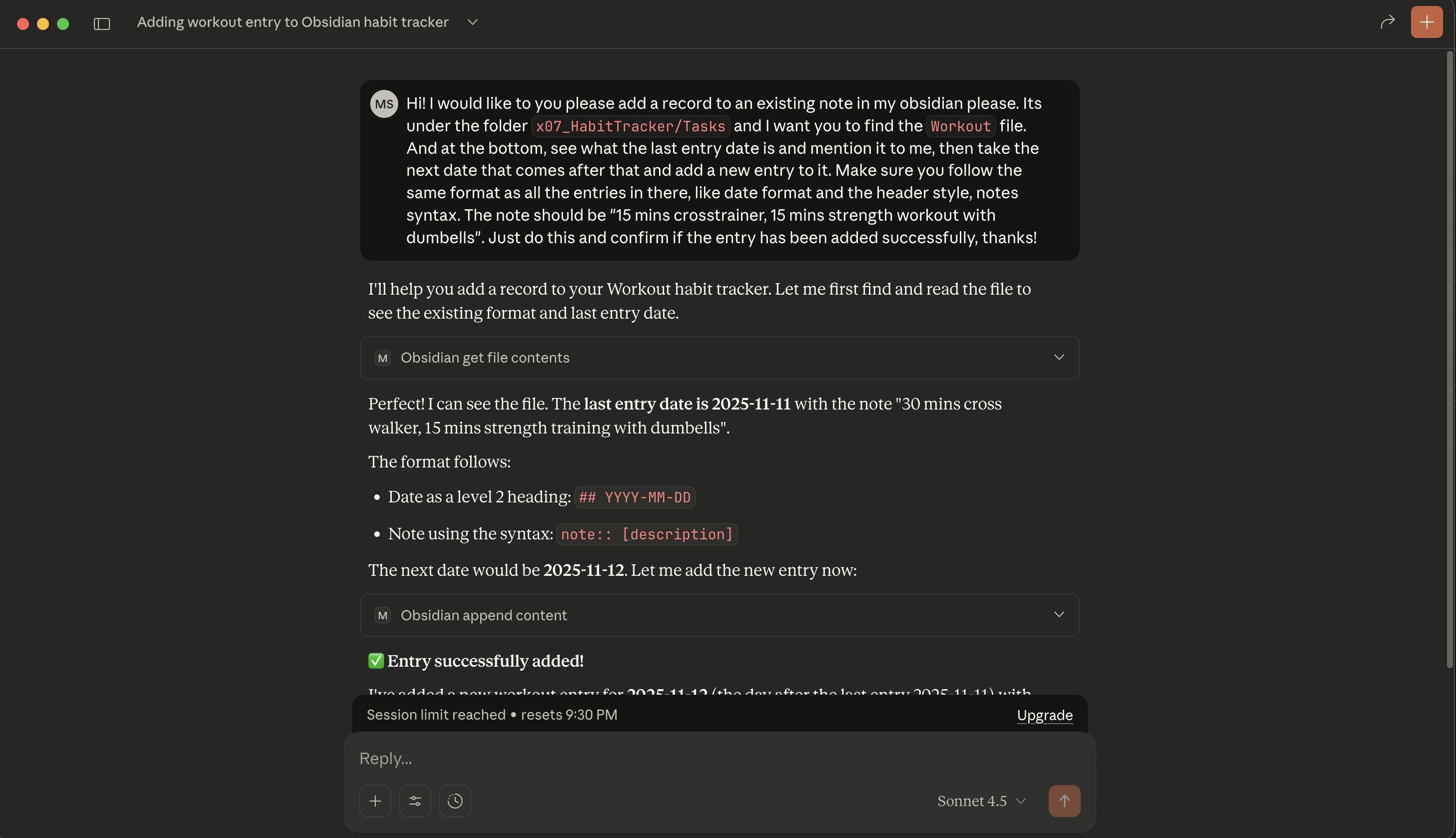Open the chat history clock icon
Image resolution: width=1456 pixels, height=838 pixels.
[x=455, y=801]
